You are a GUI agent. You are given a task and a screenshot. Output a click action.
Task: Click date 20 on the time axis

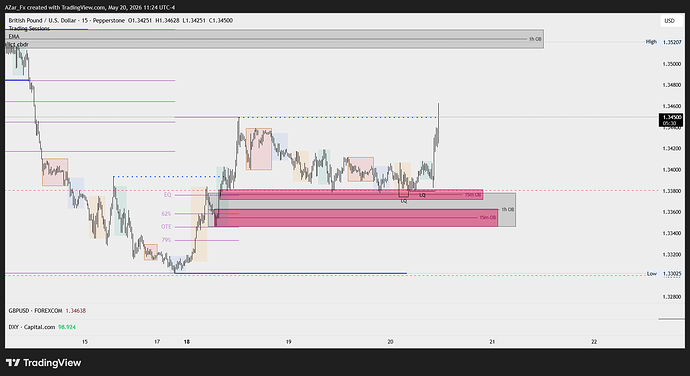coord(390,342)
